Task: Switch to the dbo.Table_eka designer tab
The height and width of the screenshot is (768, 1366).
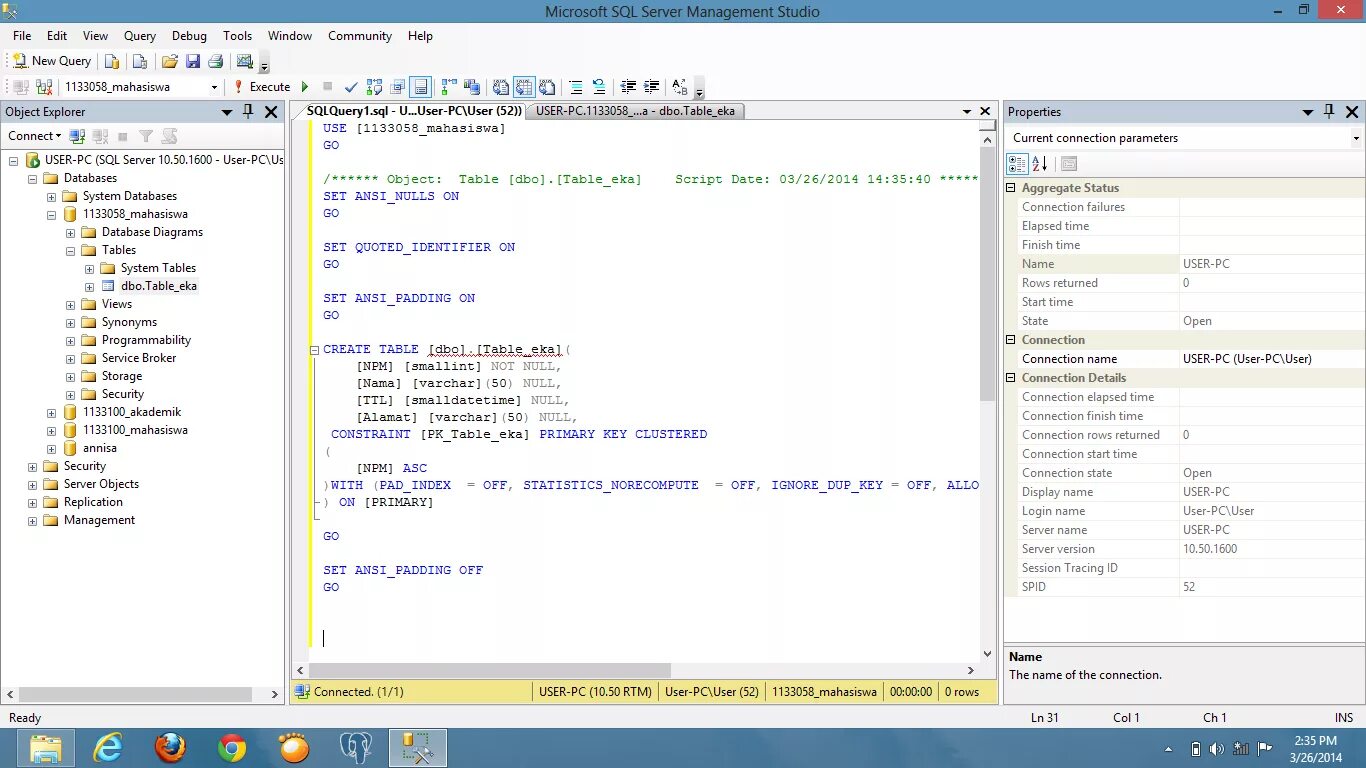Action: (x=635, y=111)
